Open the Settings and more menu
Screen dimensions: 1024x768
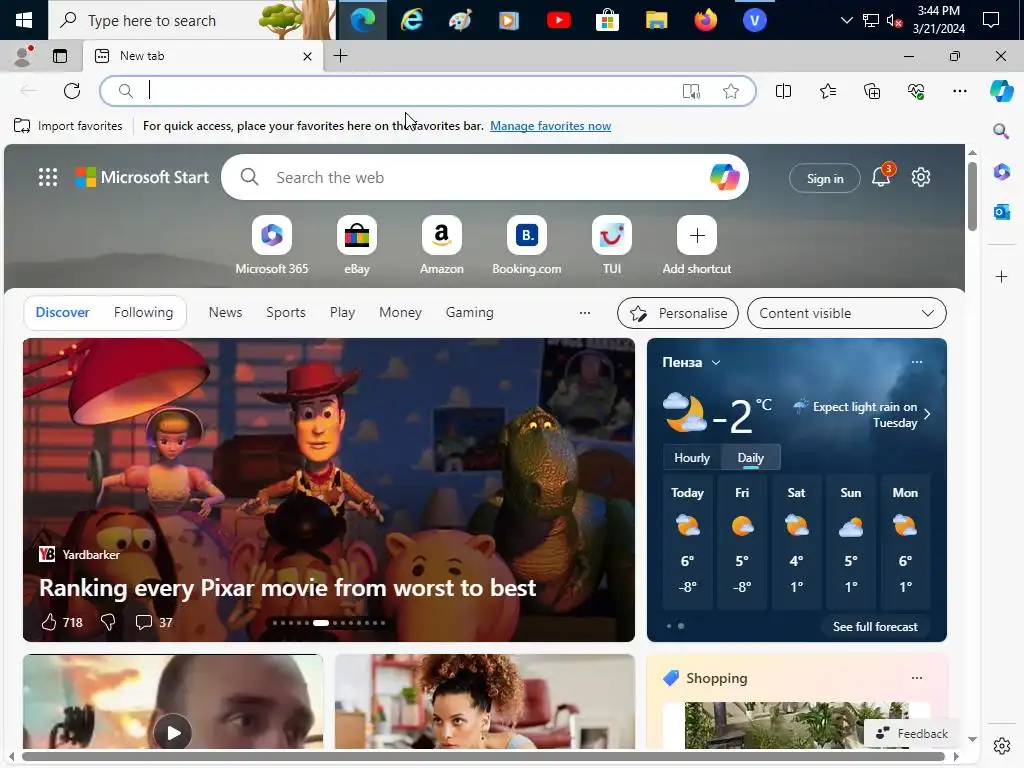(x=959, y=91)
